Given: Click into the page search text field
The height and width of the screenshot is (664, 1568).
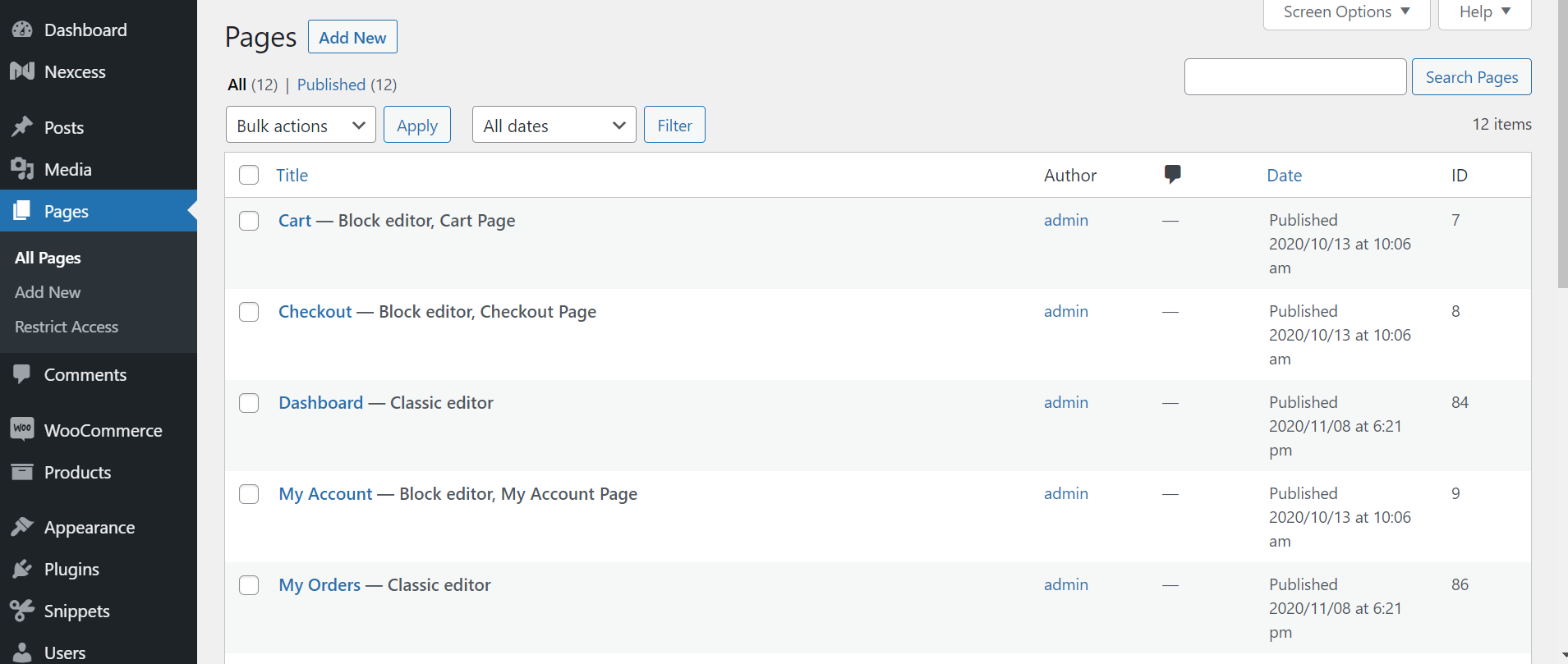Looking at the screenshot, I should tap(1294, 77).
